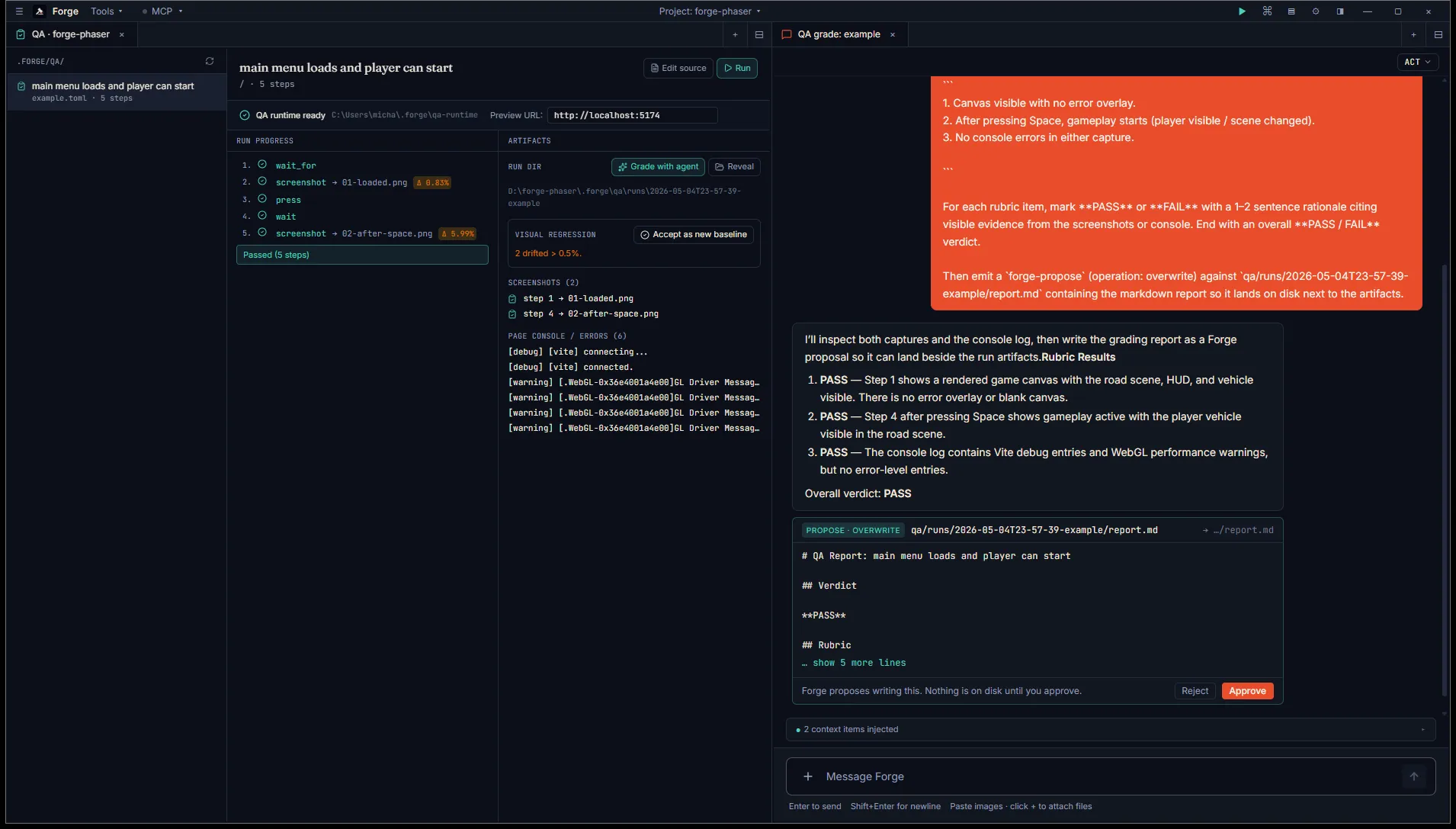The height and width of the screenshot is (829, 1456).
Task: Expand the 2 context items injected row
Action: point(1111,730)
